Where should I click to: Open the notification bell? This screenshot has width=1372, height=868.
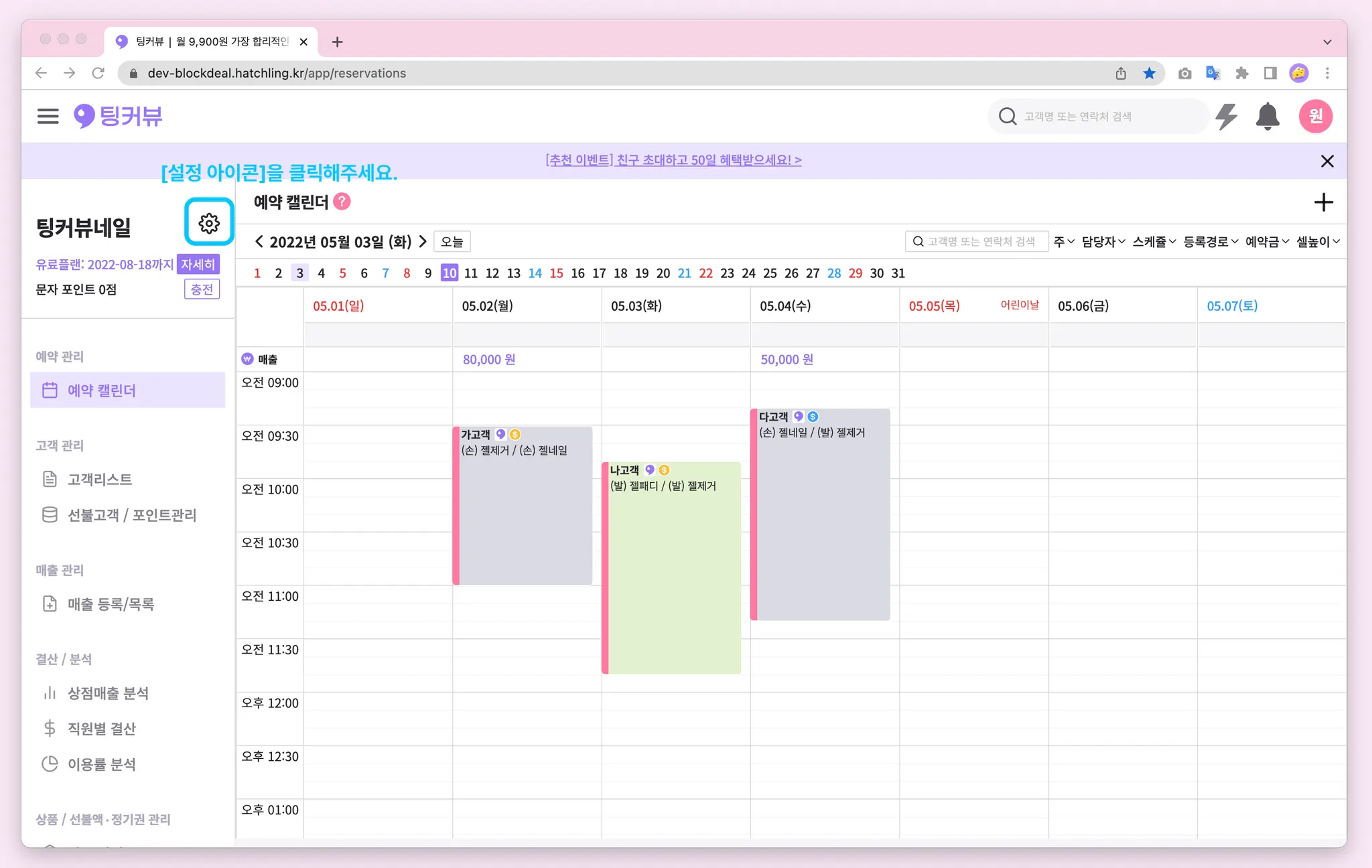click(1267, 117)
